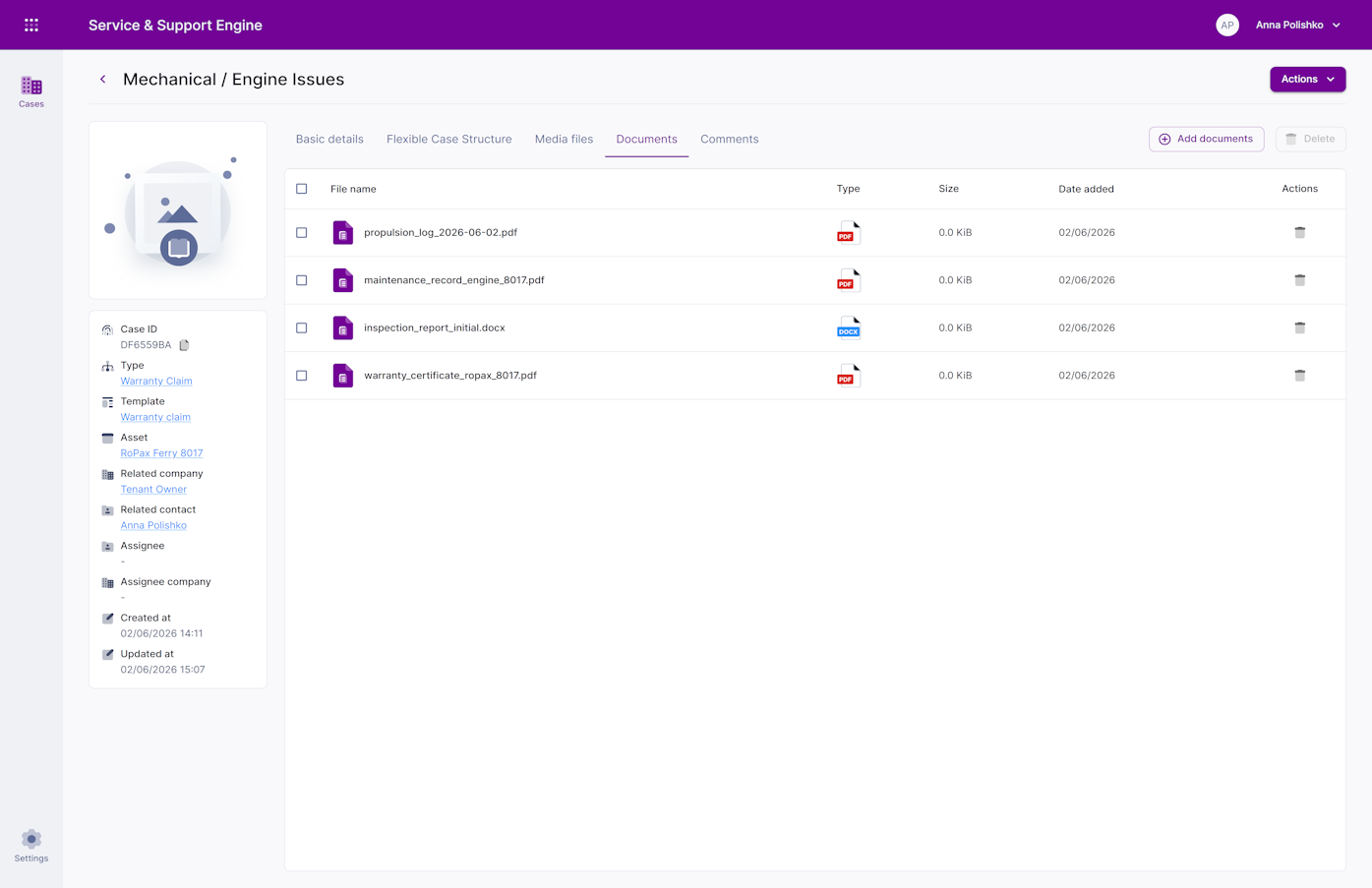The width and height of the screenshot is (1372, 888).
Task: Select the checkbox for maintenance_record_engine_8017.pdf
Action: coord(302,280)
